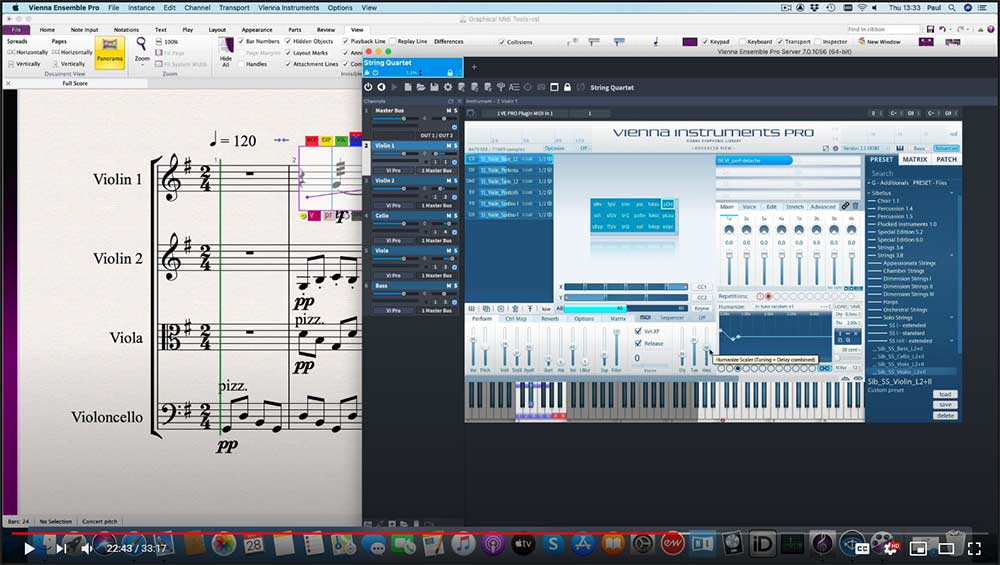Click the YouTube volume speaker icon
Screen dimensions: 1000x565
click(x=87, y=548)
